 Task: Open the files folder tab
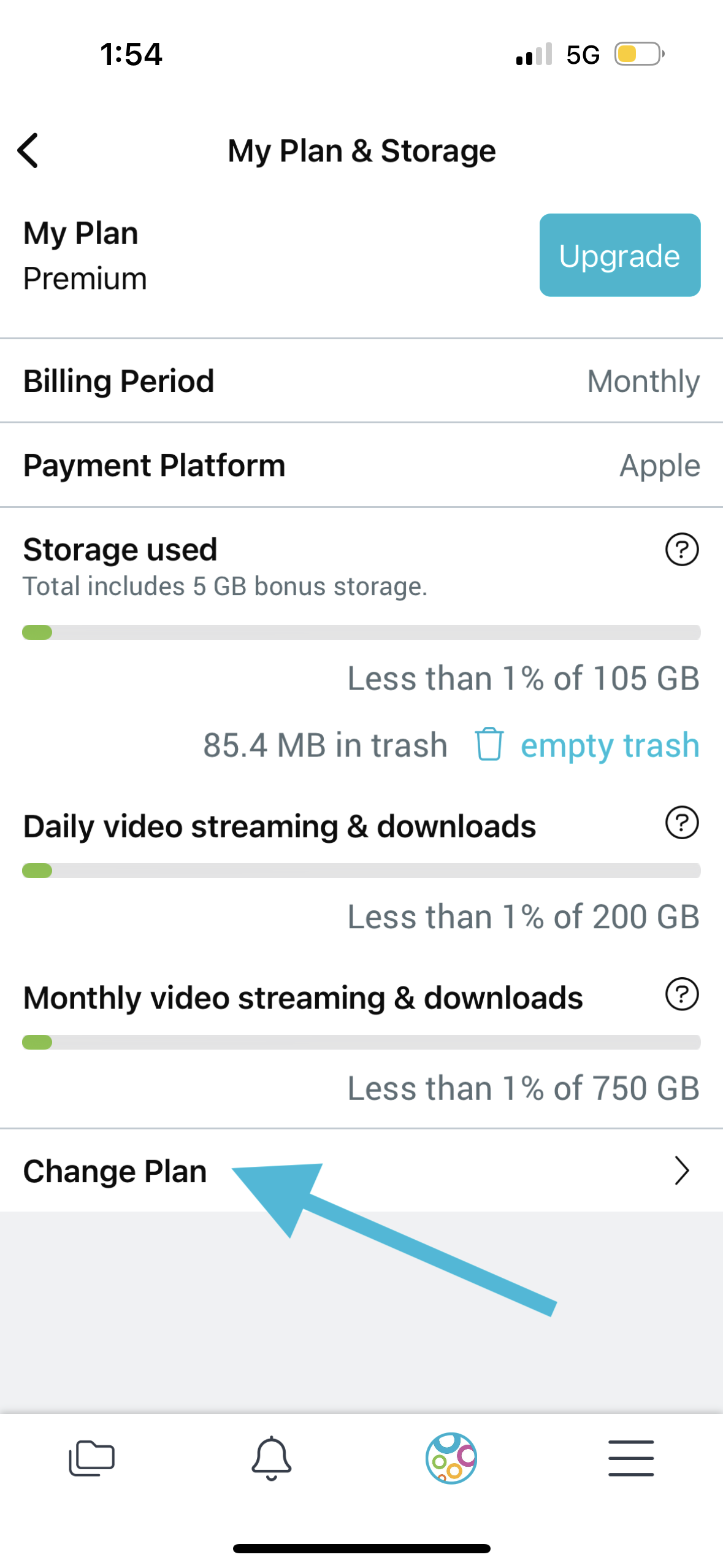[91, 1458]
